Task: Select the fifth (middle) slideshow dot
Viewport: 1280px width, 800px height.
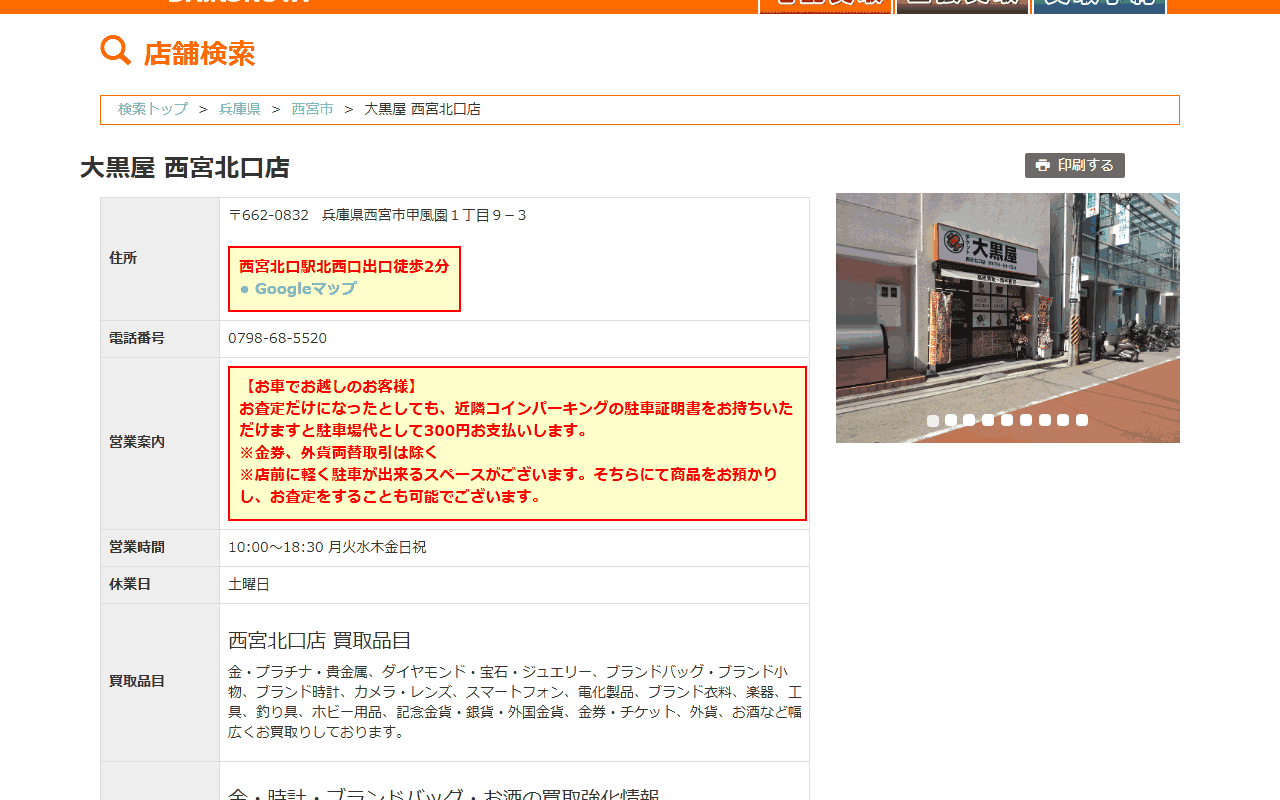Action: pos(1007,420)
